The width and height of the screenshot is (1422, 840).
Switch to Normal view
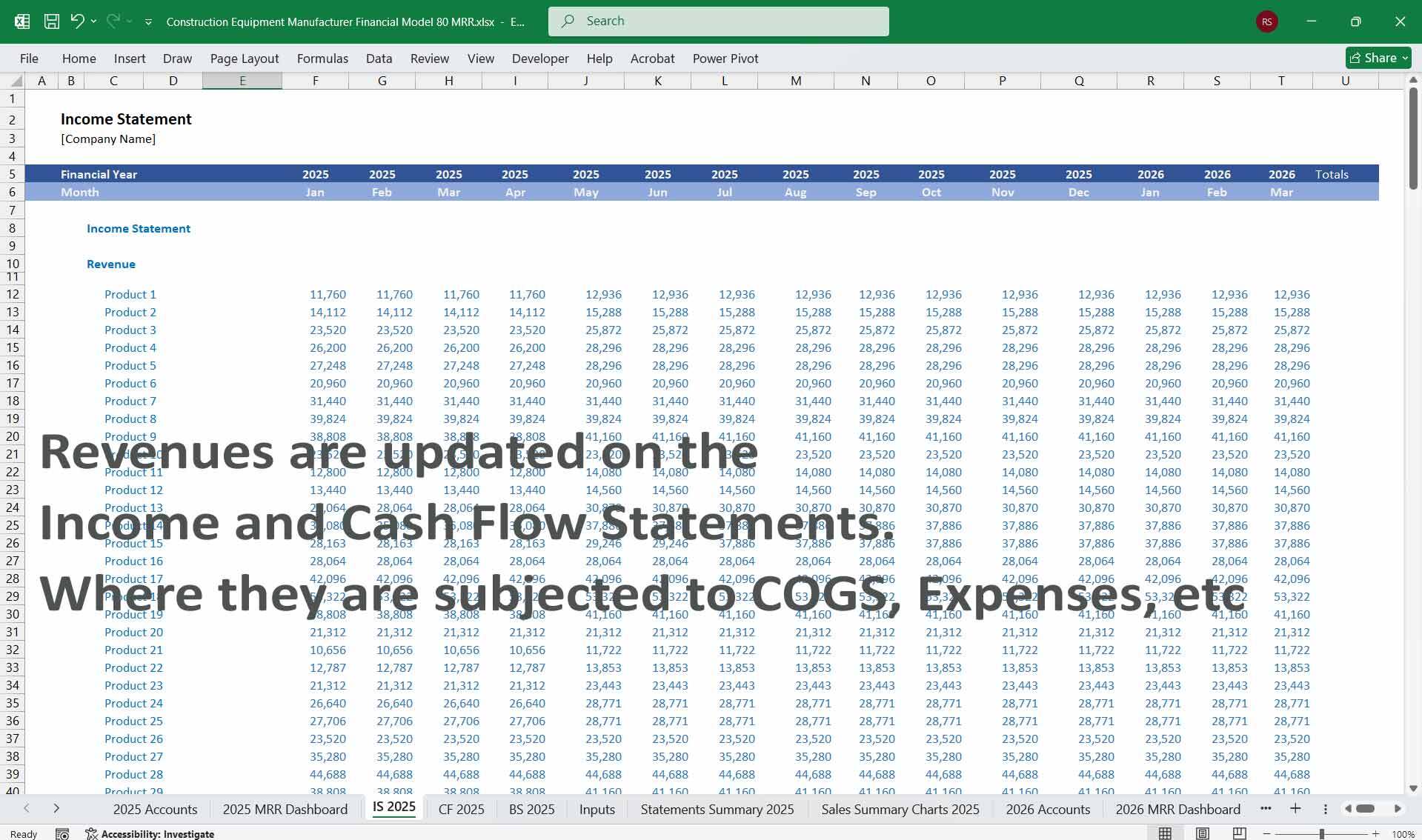pyautogui.click(x=1165, y=833)
